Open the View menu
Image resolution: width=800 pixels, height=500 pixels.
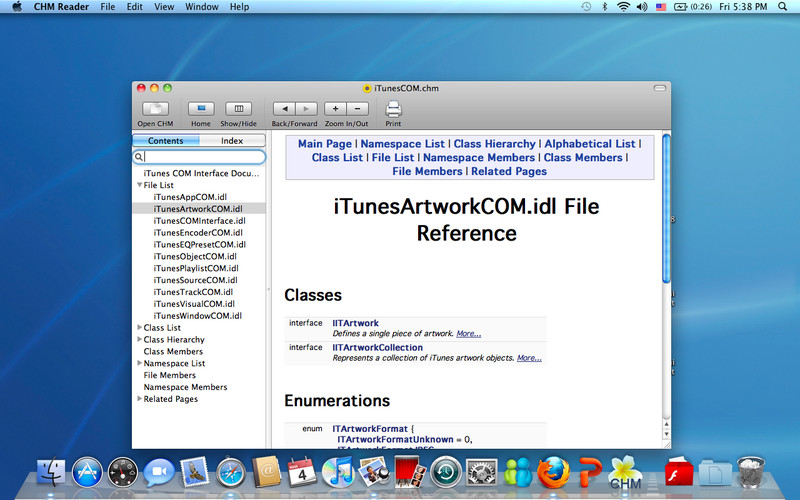(164, 7)
